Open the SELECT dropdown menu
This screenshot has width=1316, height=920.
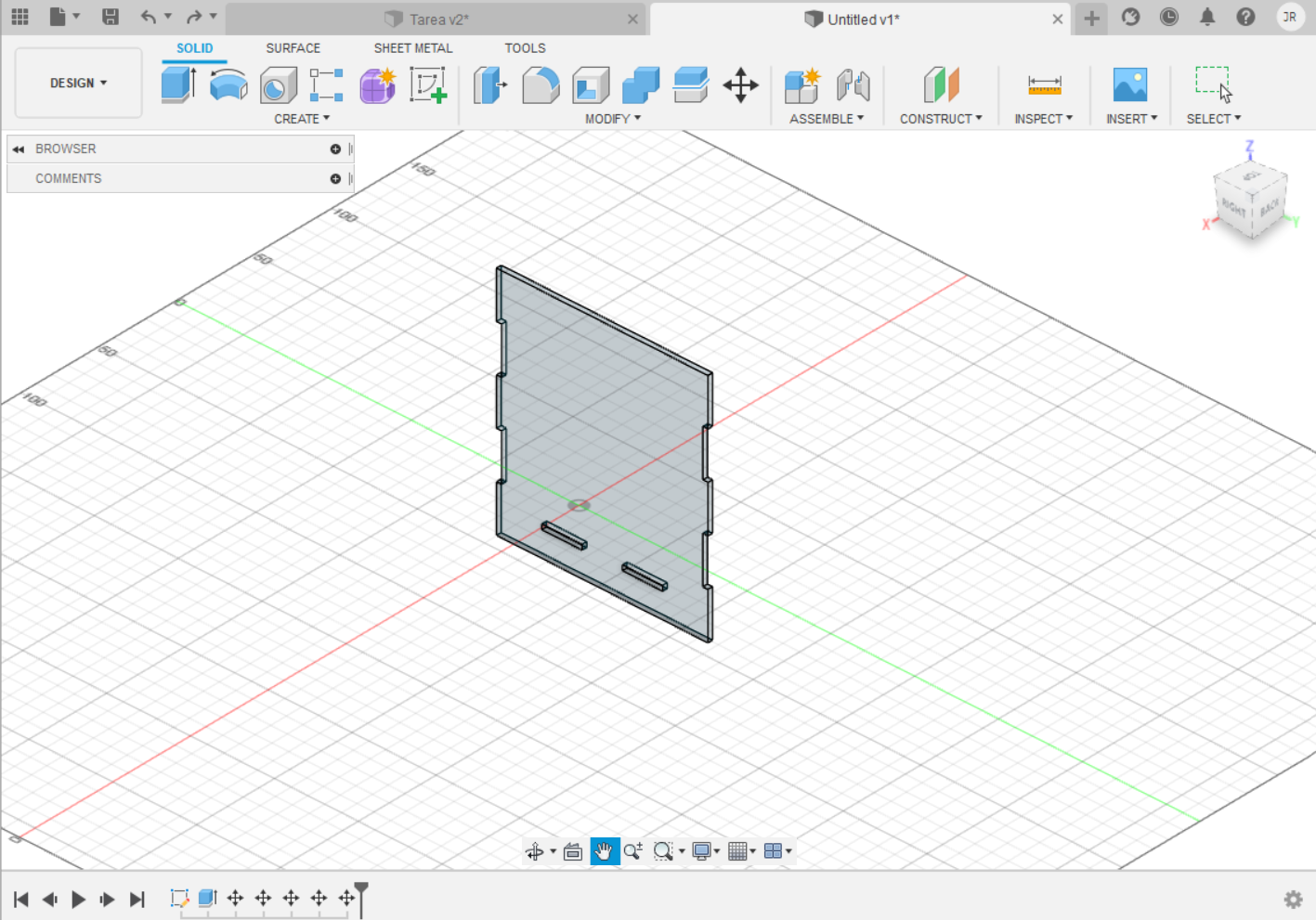pyautogui.click(x=1214, y=119)
